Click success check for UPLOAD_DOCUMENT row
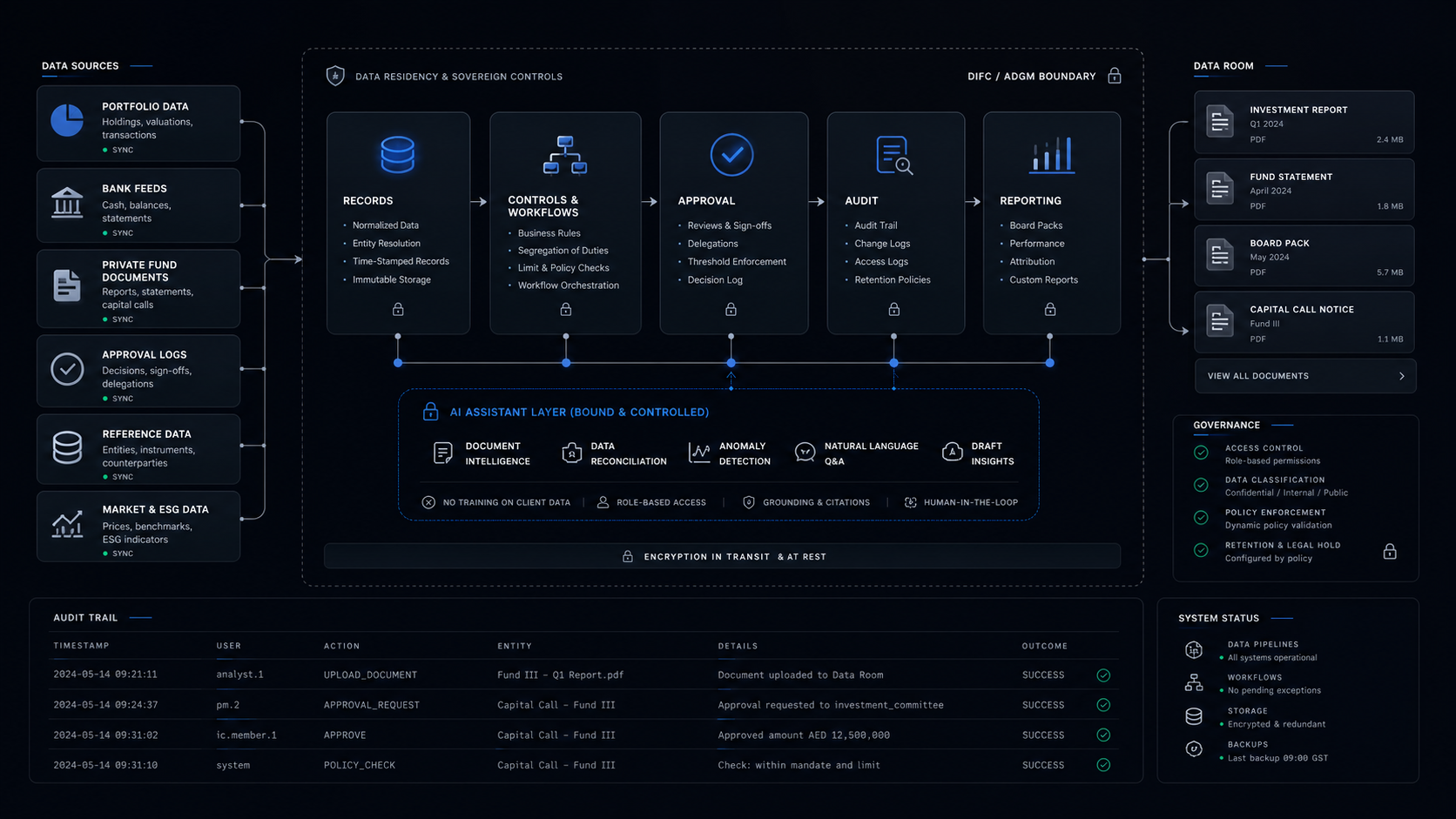 [1103, 675]
